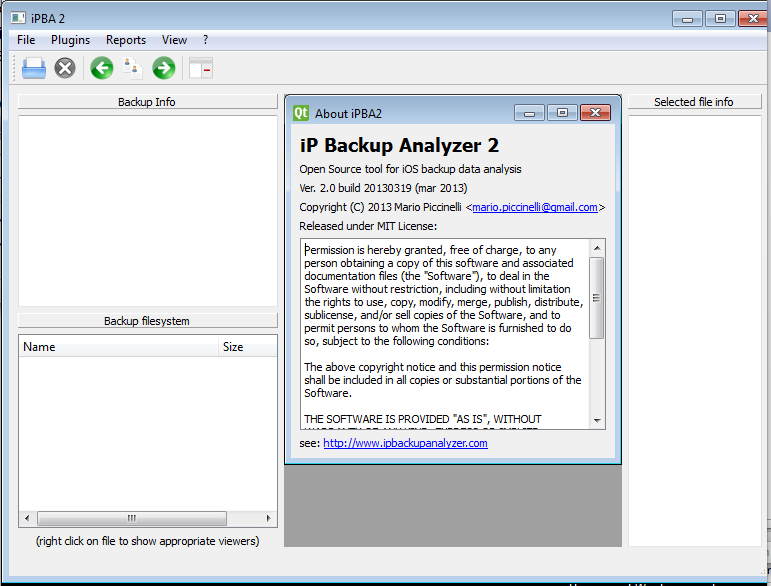
Task: Click the Qt logo in About iPBA2 title bar
Action: (x=301, y=113)
